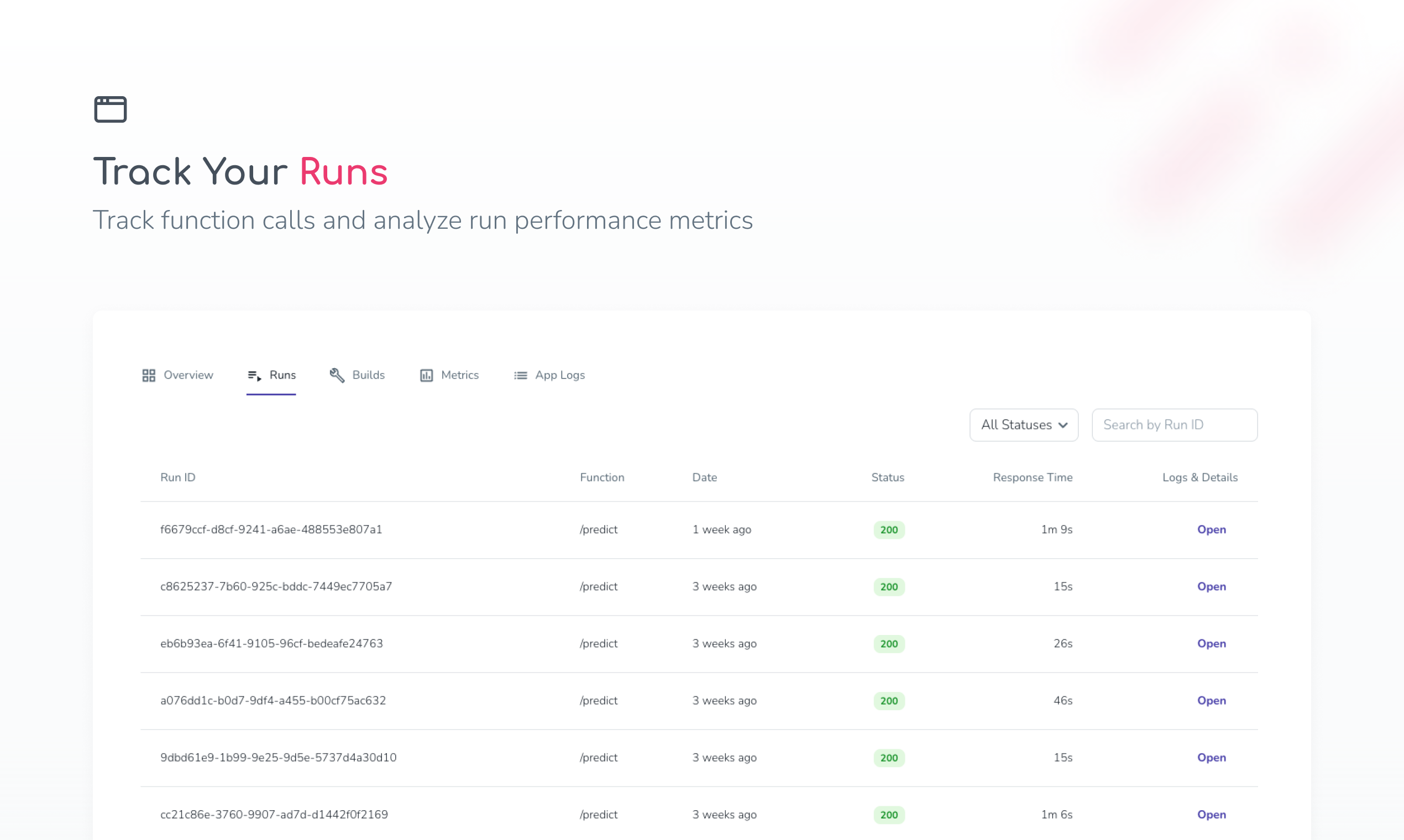Open logs for run eb6b93ea
The height and width of the screenshot is (840, 1404).
tap(1211, 644)
